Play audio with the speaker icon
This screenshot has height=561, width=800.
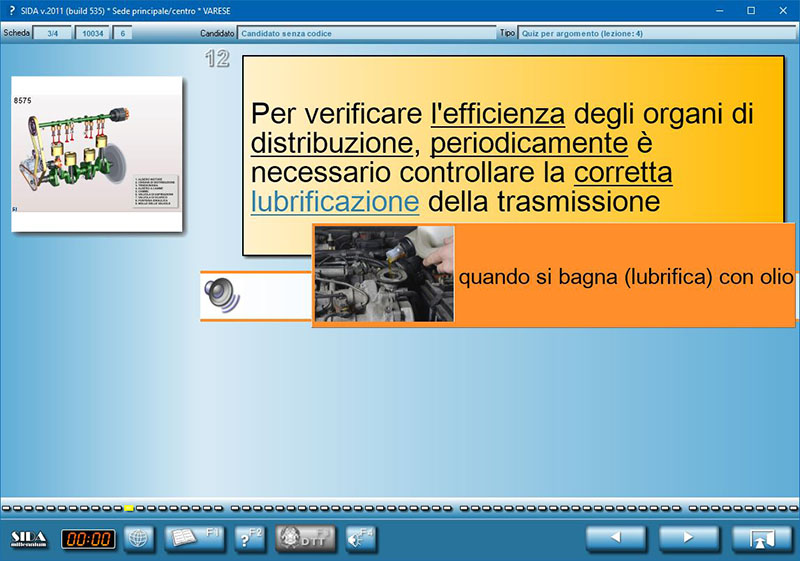(x=222, y=293)
